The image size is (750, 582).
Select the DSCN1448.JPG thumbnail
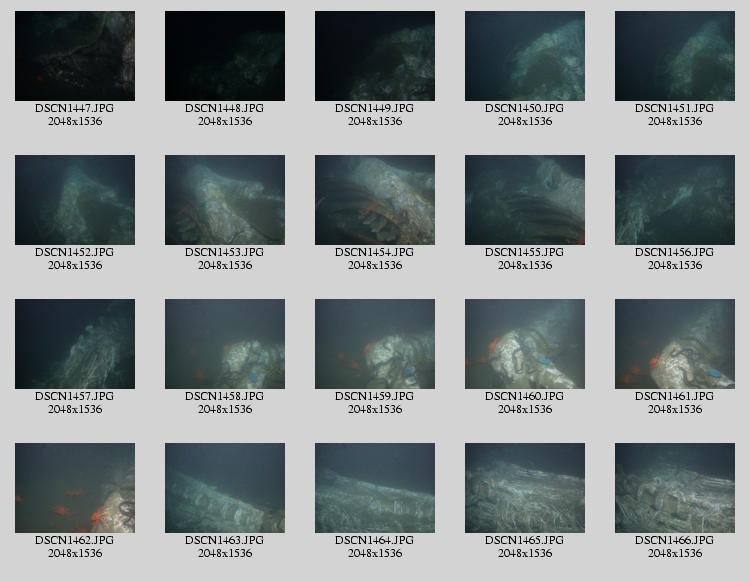point(225,56)
